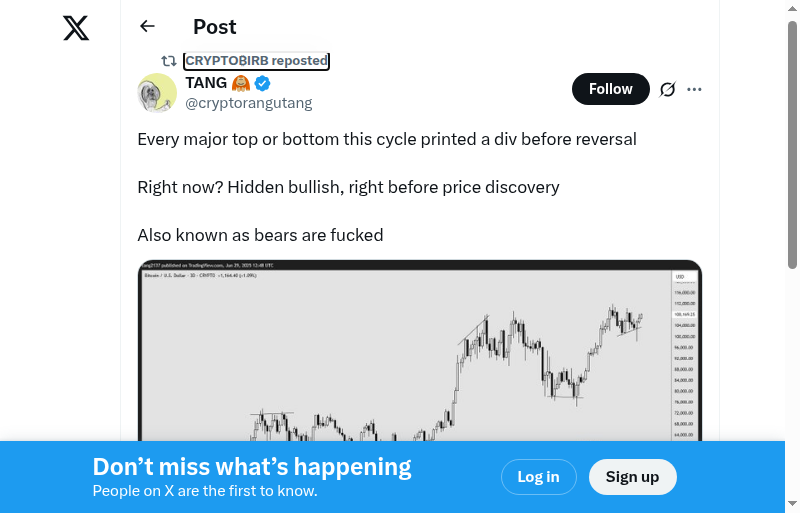Open the @cryptorangutang handle link
800x513 pixels.
[x=249, y=103]
